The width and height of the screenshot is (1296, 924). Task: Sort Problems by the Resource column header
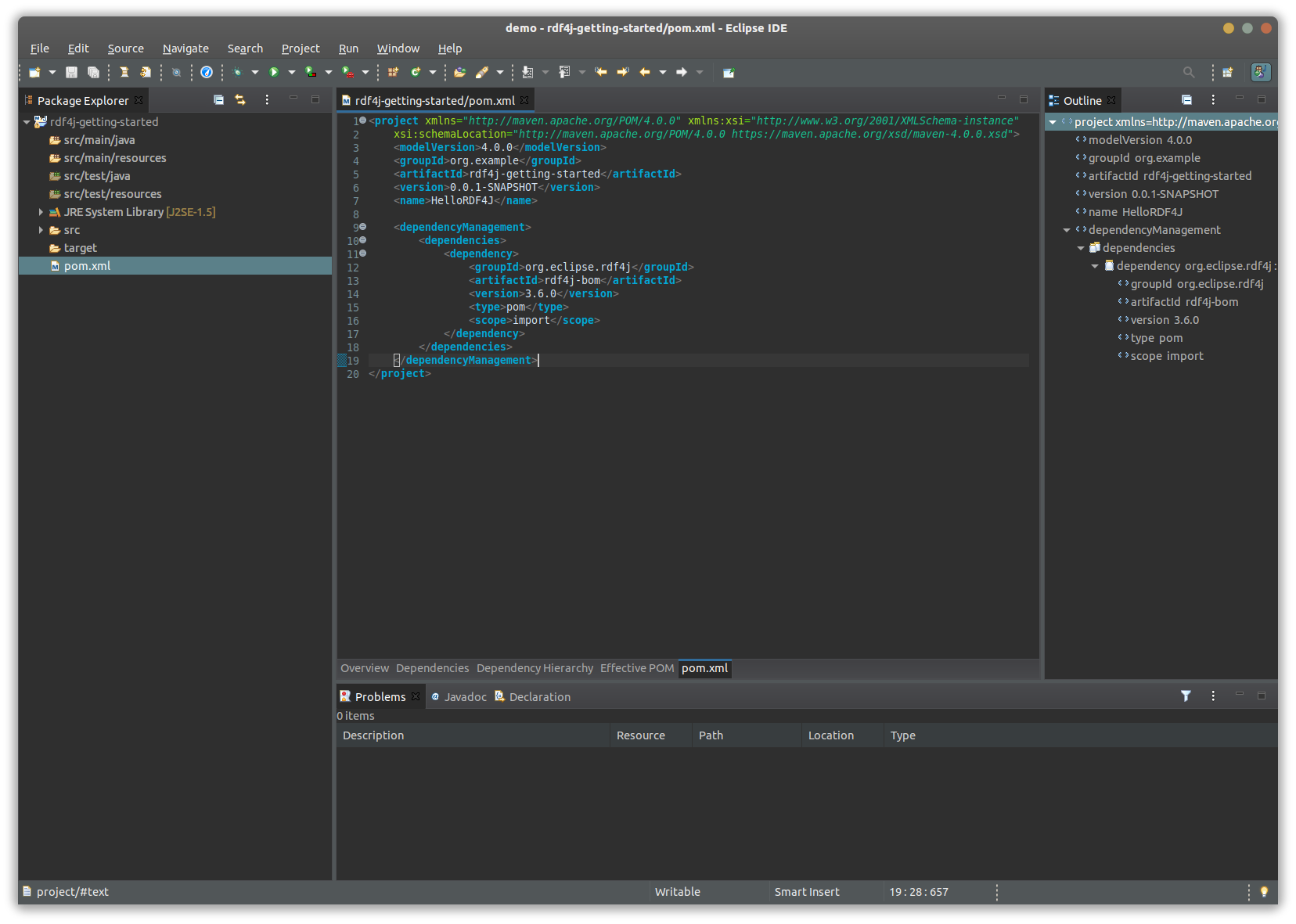pyautogui.click(x=650, y=735)
